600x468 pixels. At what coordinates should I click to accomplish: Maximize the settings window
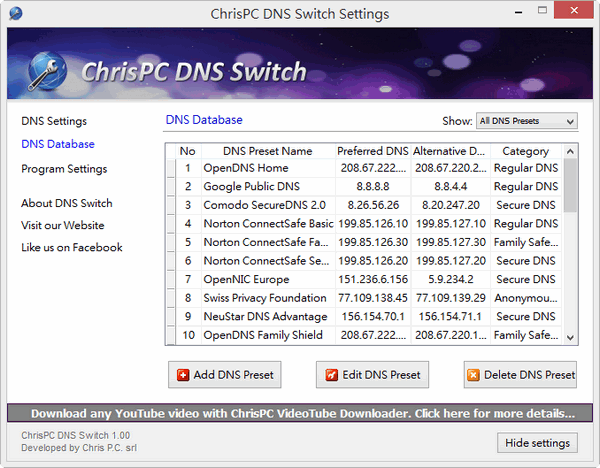click(542, 10)
